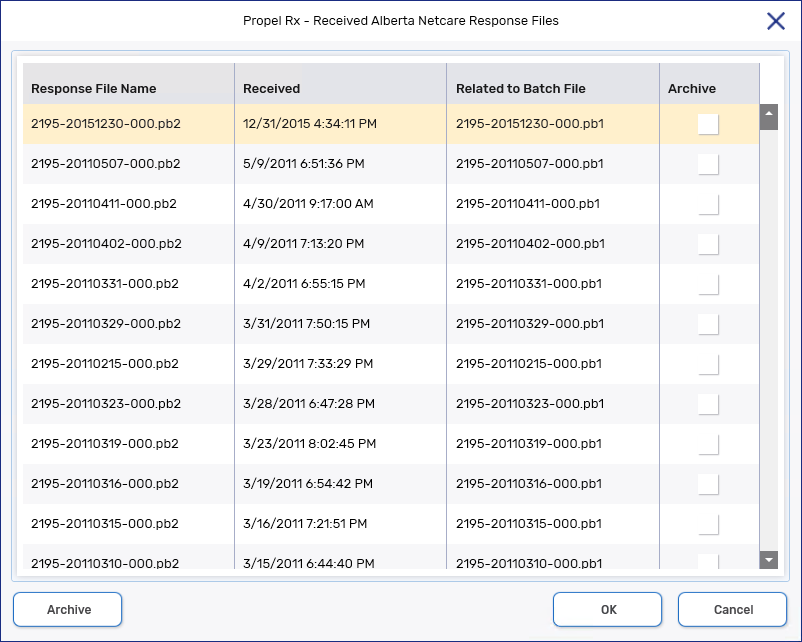Select the 2195-20110329-000.pb2 entry
The image size is (802, 642).
pos(106,323)
